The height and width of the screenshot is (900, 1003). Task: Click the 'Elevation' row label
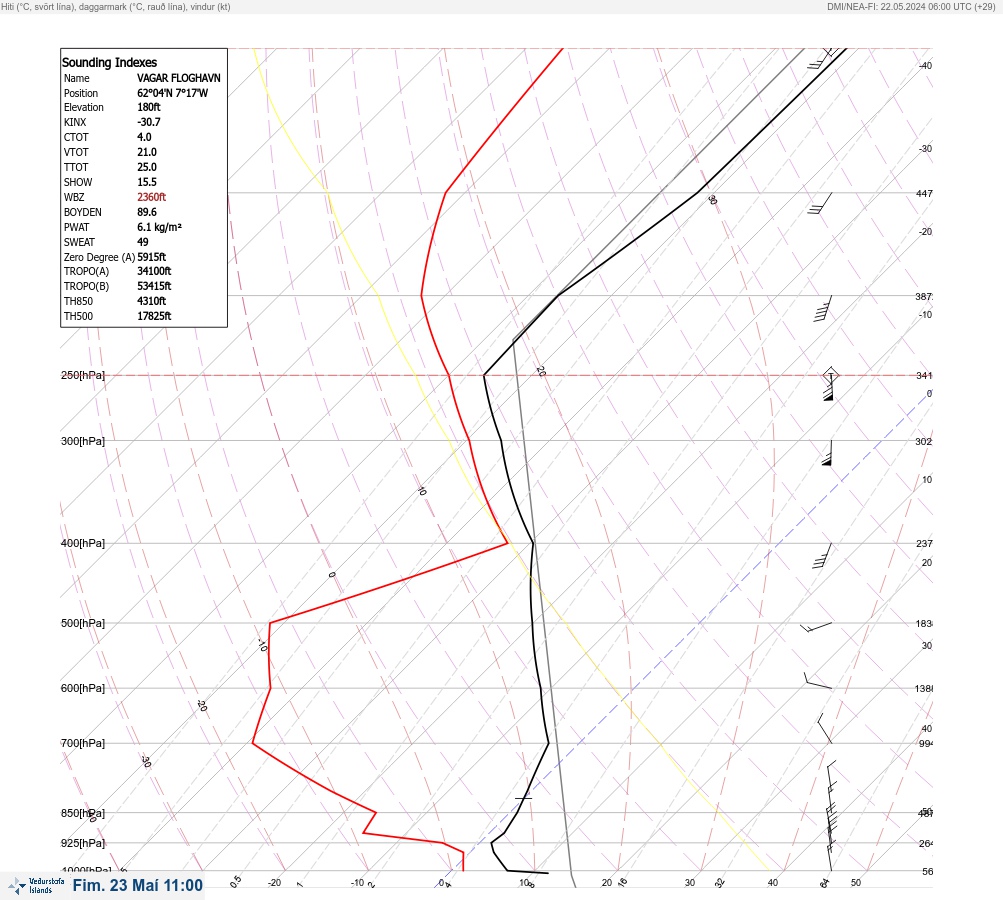[x=83, y=107]
